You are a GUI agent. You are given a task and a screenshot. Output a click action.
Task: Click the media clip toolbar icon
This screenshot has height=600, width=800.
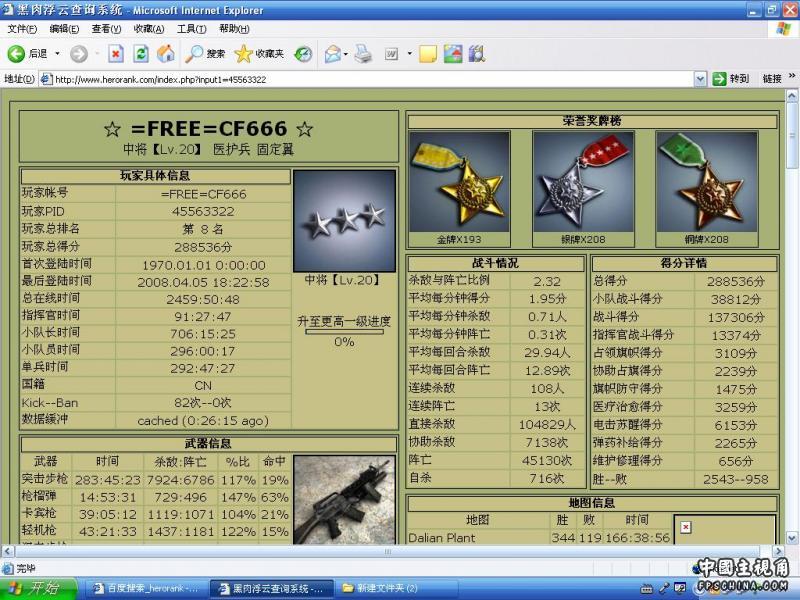(477, 54)
